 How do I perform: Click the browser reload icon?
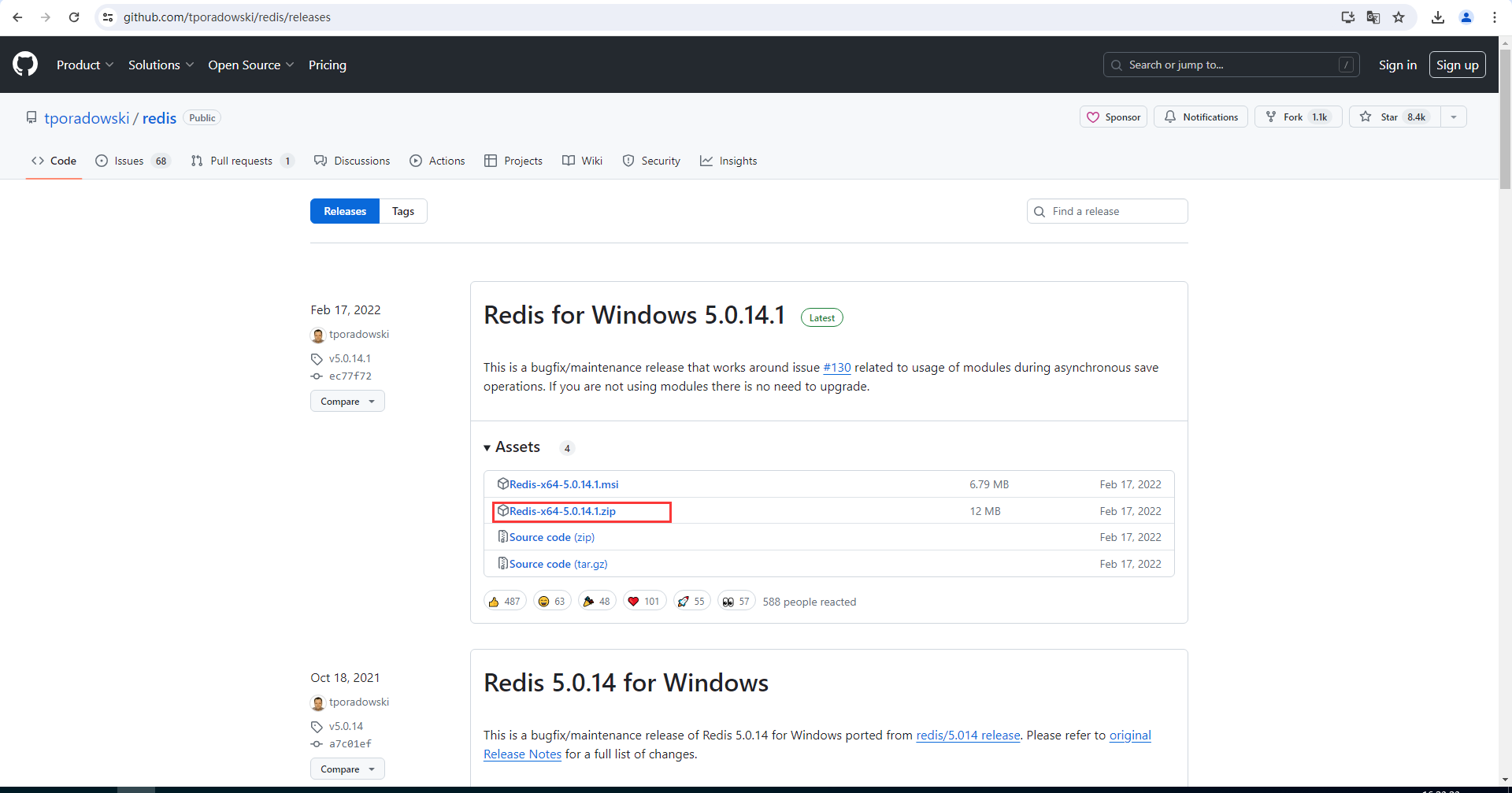pos(74,17)
